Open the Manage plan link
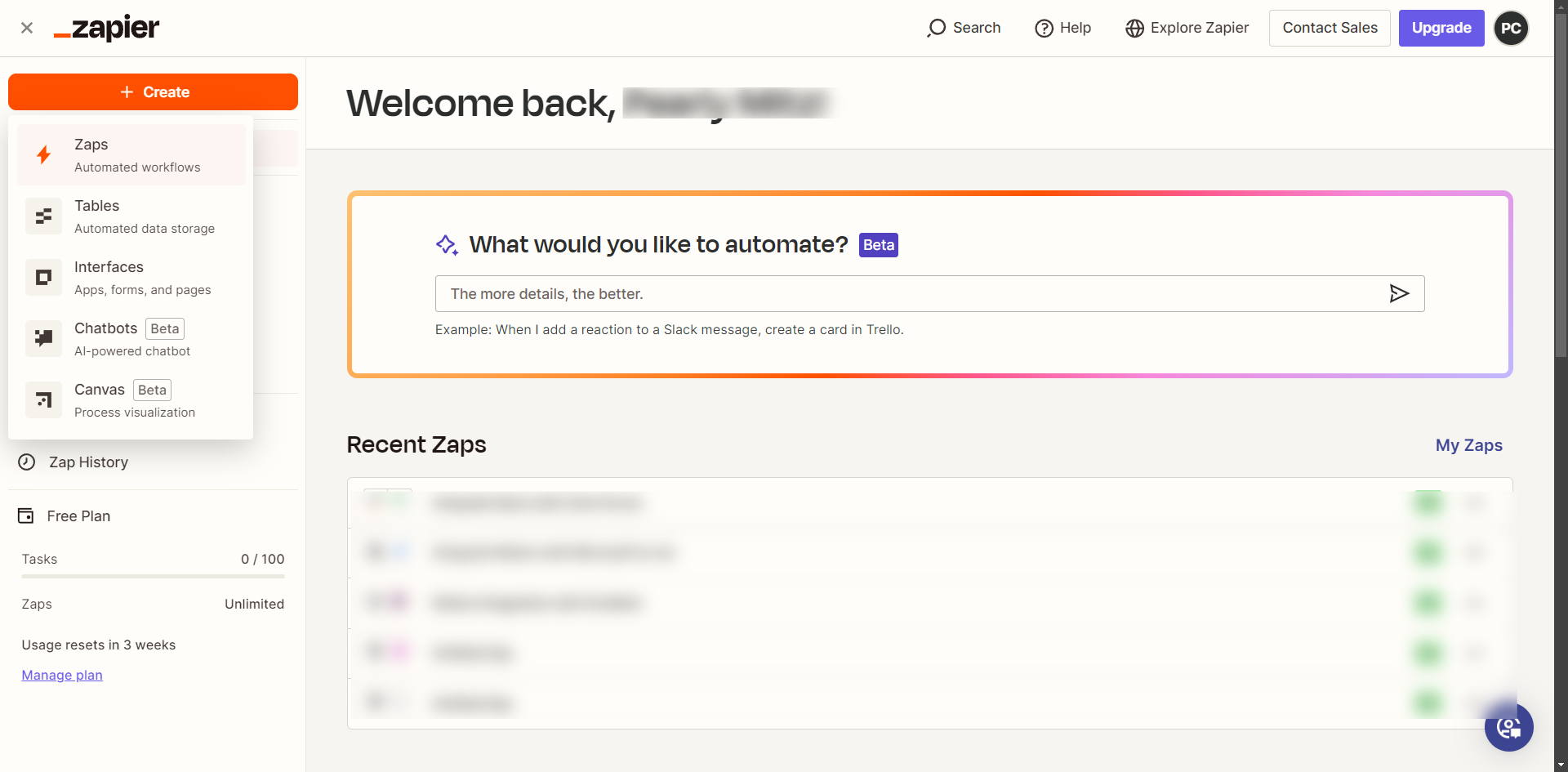Viewport: 1568px width, 772px height. (62, 676)
